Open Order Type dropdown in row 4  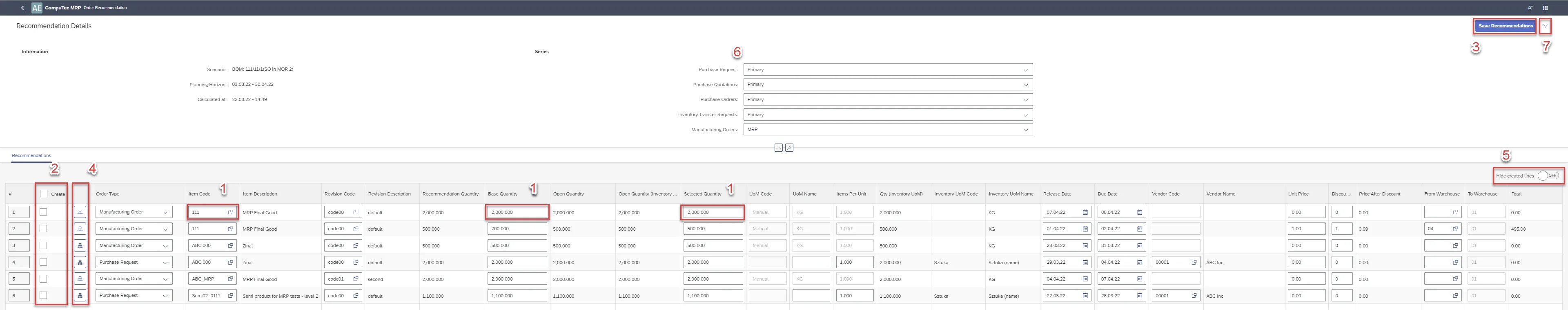pyautogui.click(x=133, y=263)
